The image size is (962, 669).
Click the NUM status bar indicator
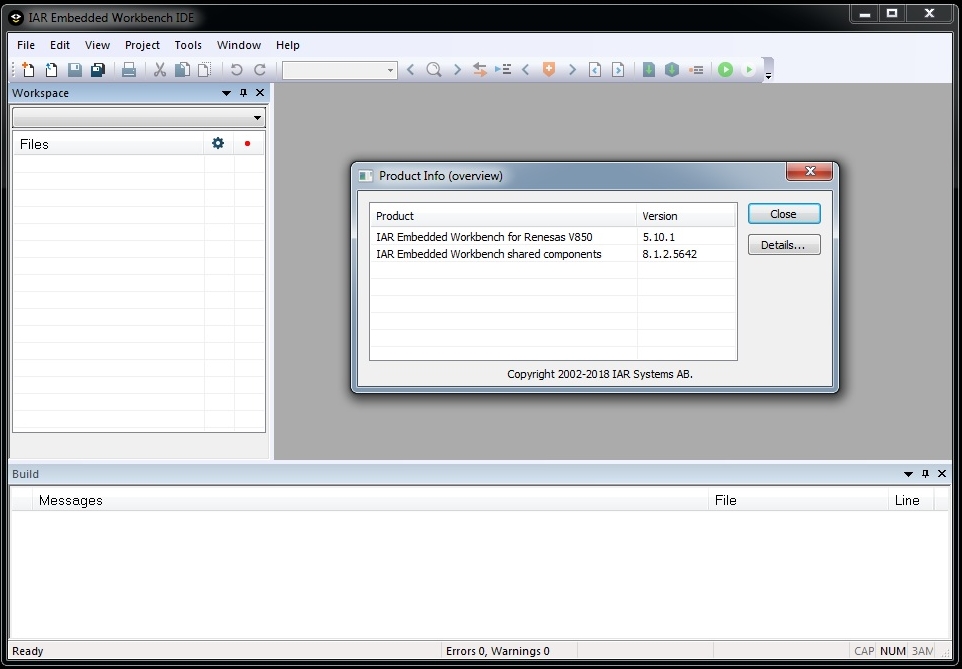pyautogui.click(x=893, y=651)
